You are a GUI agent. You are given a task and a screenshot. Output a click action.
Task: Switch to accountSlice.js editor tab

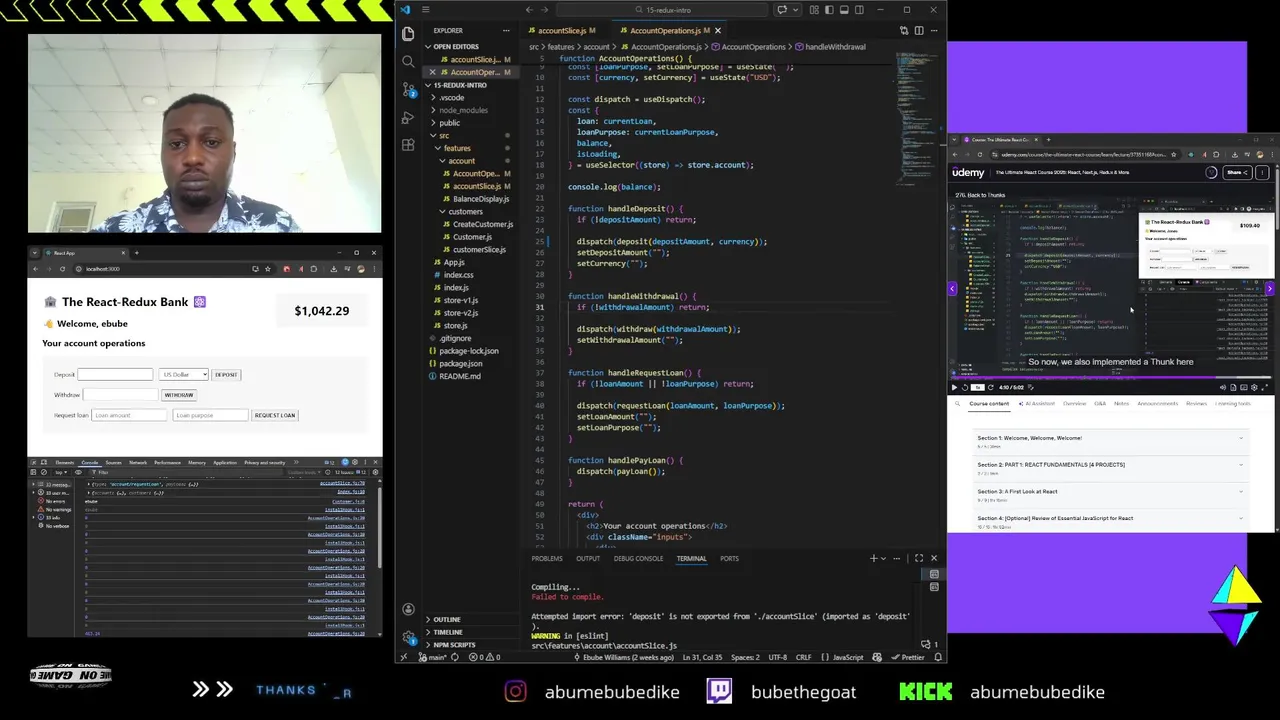click(562, 30)
